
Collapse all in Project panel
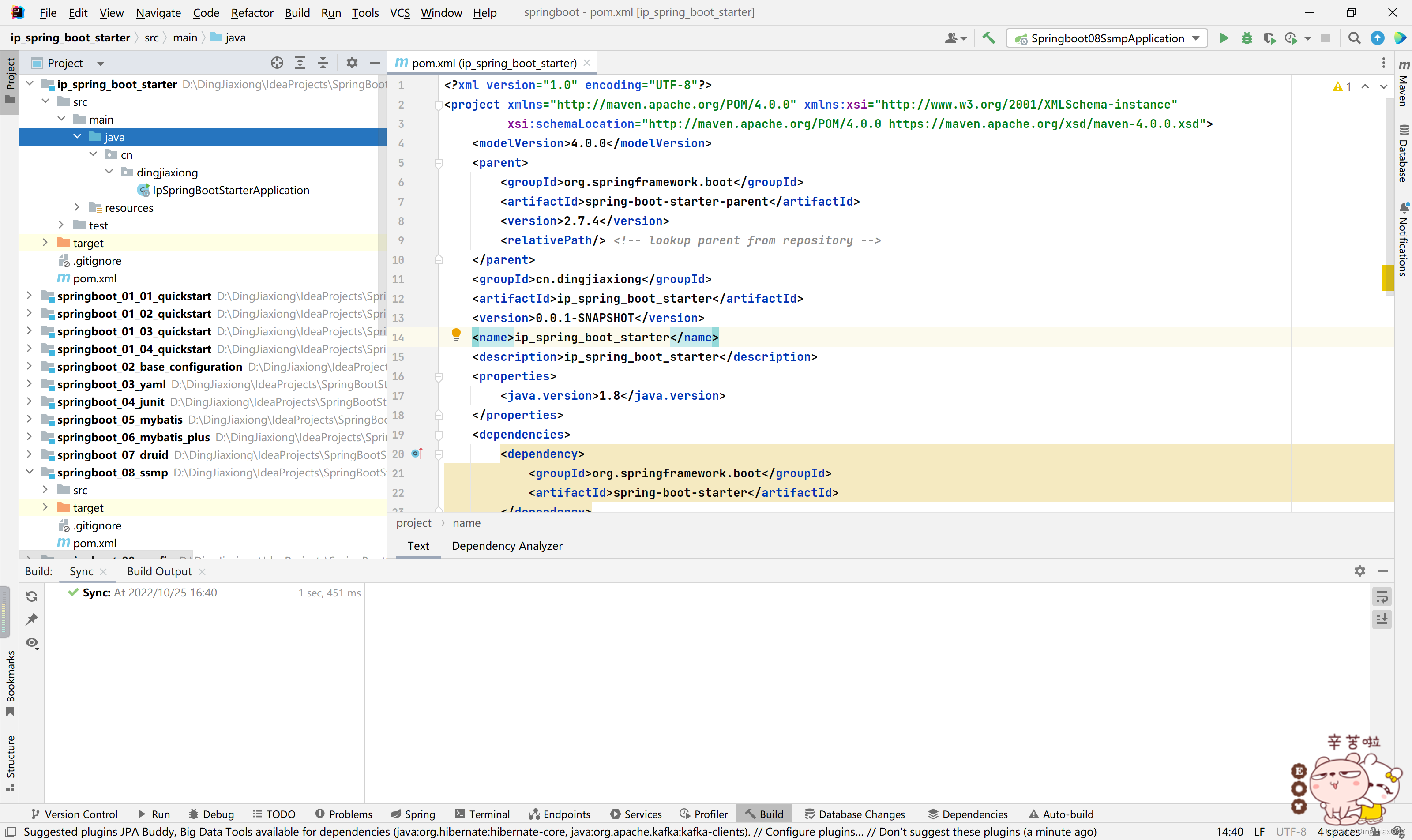pyautogui.click(x=323, y=63)
